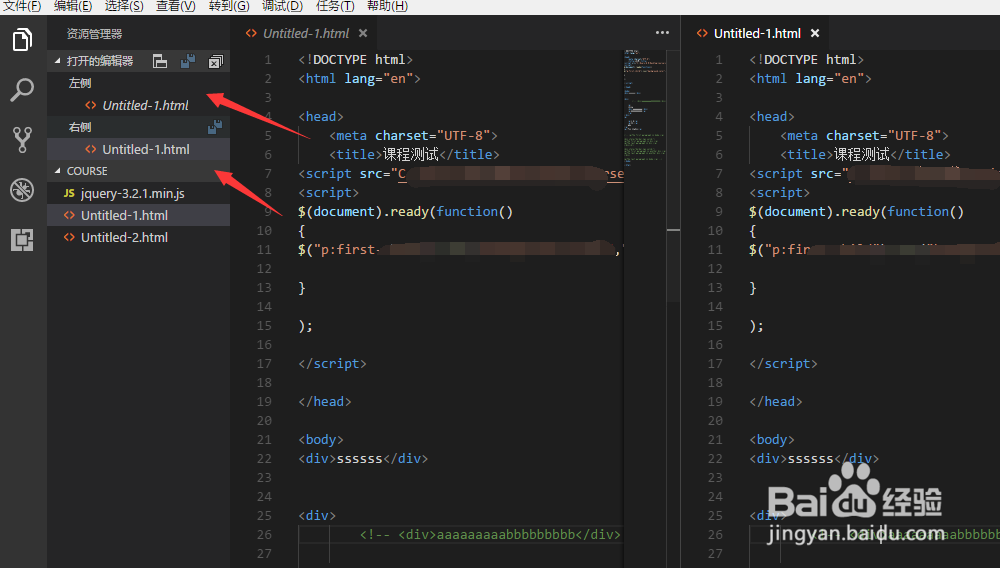This screenshot has height=568, width=1000.
Task: Click meta charset line in right editor
Action: click(x=864, y=136)
